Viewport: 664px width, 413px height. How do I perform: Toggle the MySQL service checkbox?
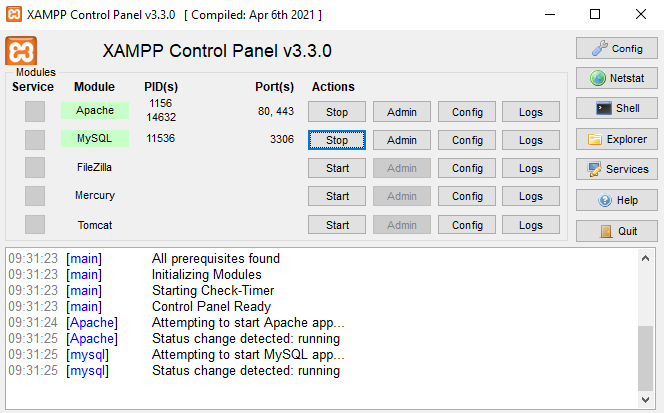tap(35, 139)
